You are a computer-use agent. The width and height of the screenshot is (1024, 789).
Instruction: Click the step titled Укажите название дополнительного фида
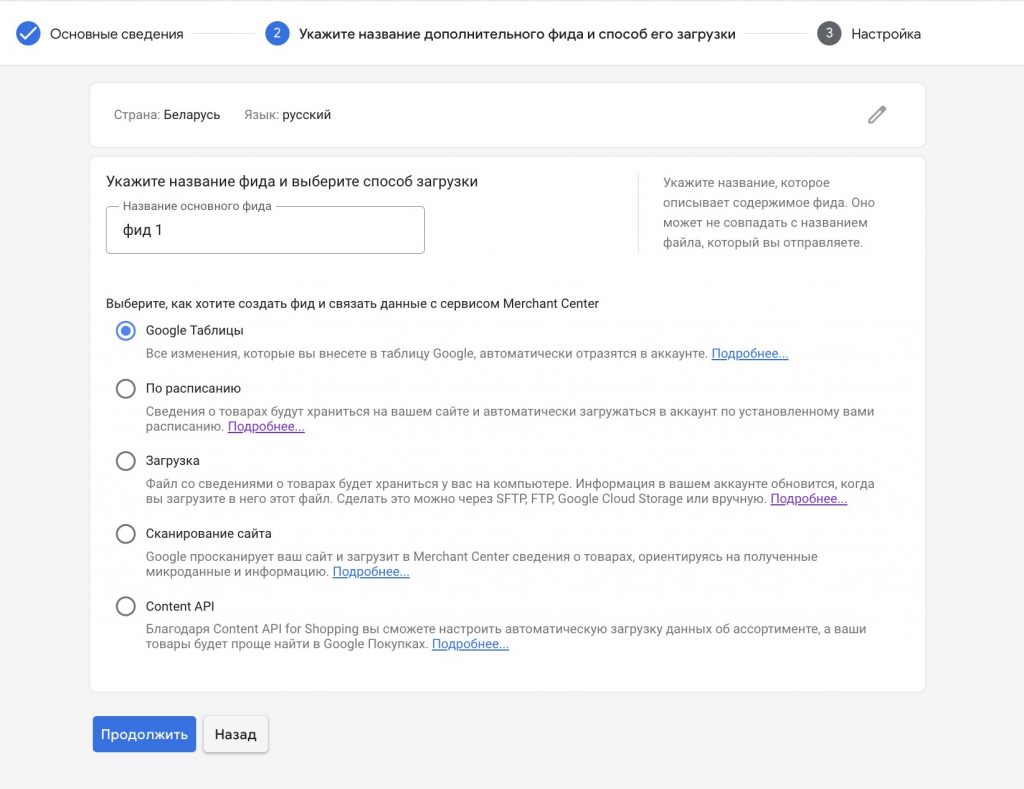(517, 34)
